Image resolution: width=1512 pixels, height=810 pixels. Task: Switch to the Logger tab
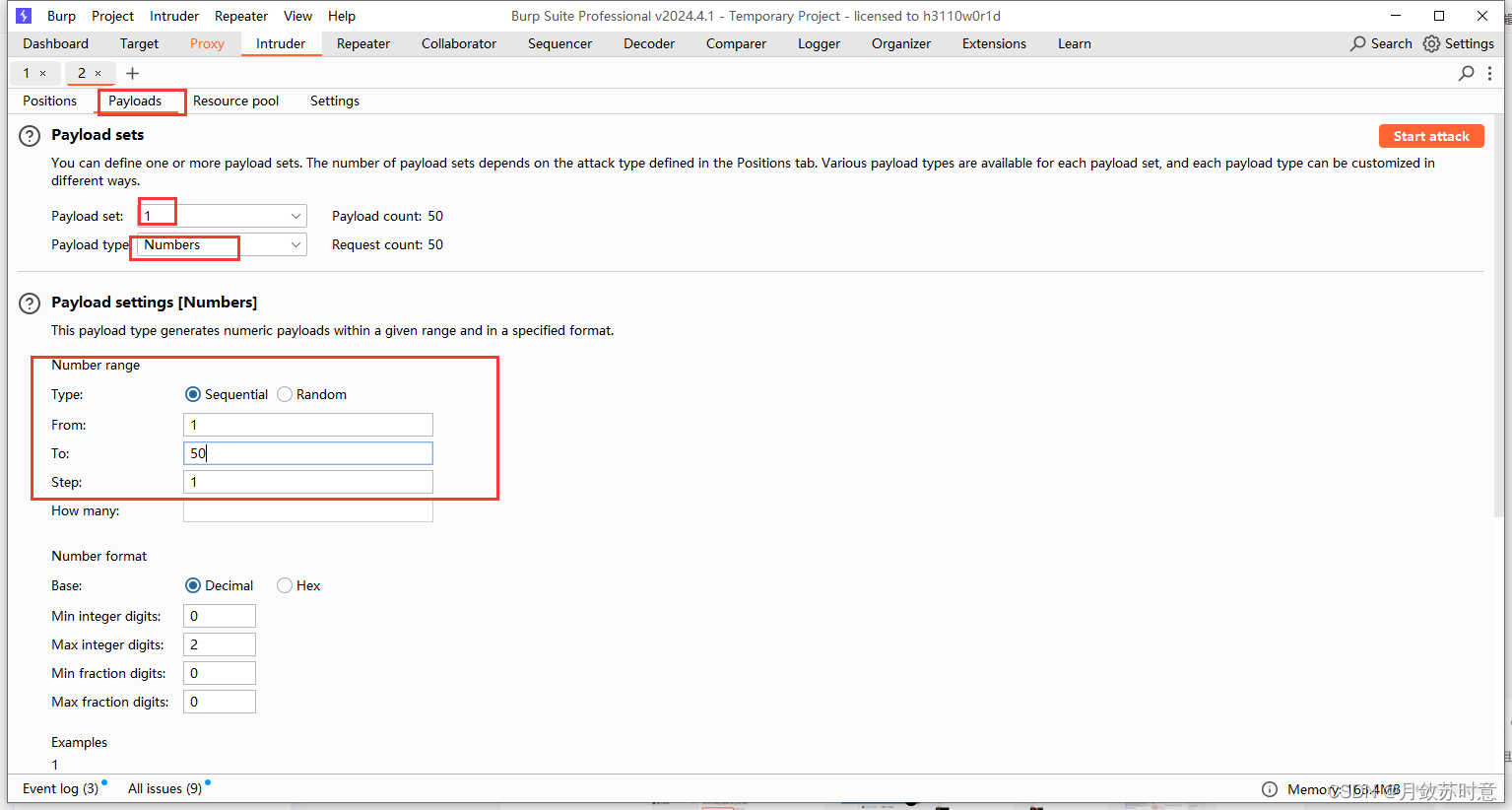pos(819,43)
